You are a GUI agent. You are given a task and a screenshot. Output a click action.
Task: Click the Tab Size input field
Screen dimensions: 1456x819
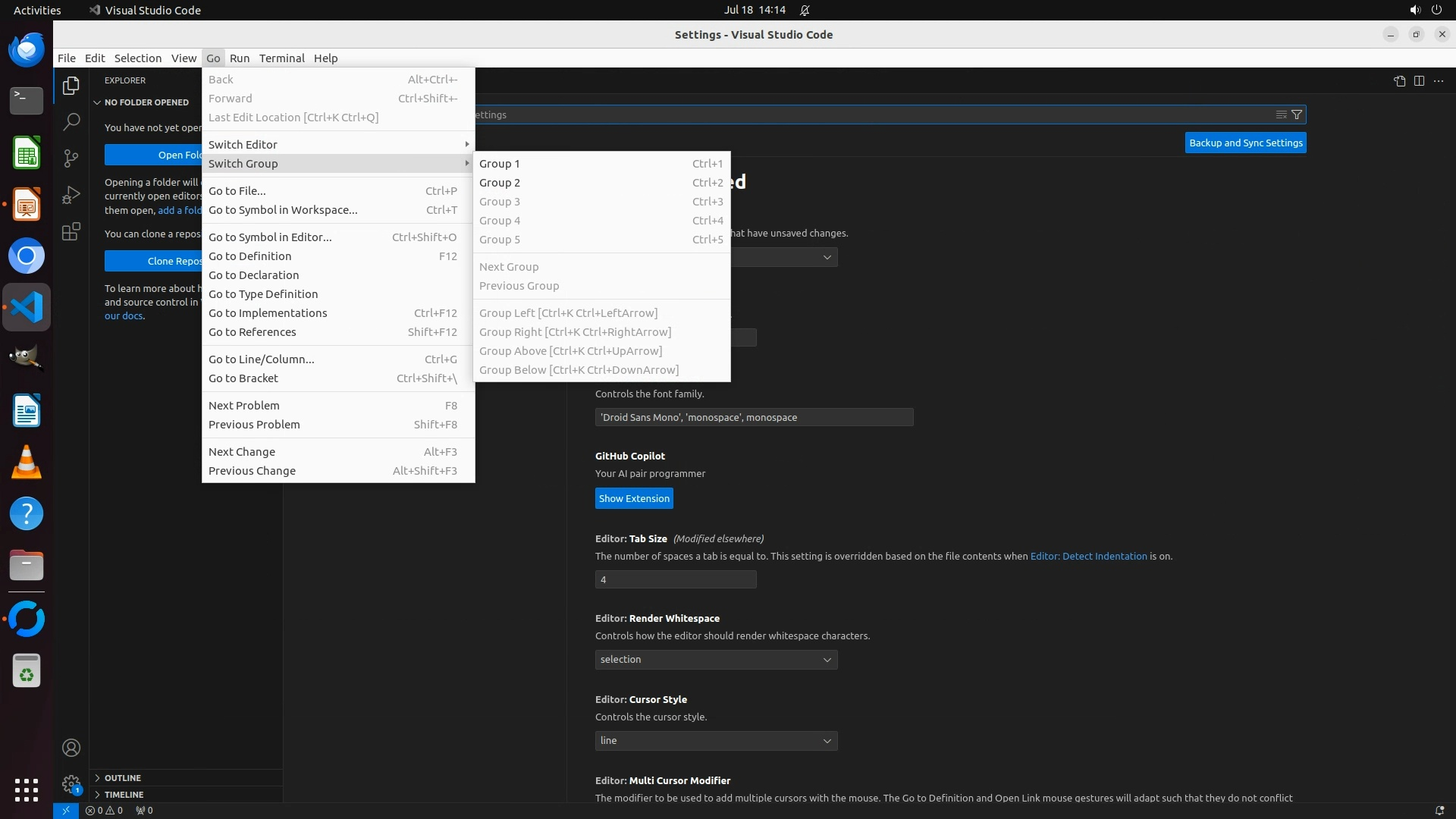[x=675, y=579]
